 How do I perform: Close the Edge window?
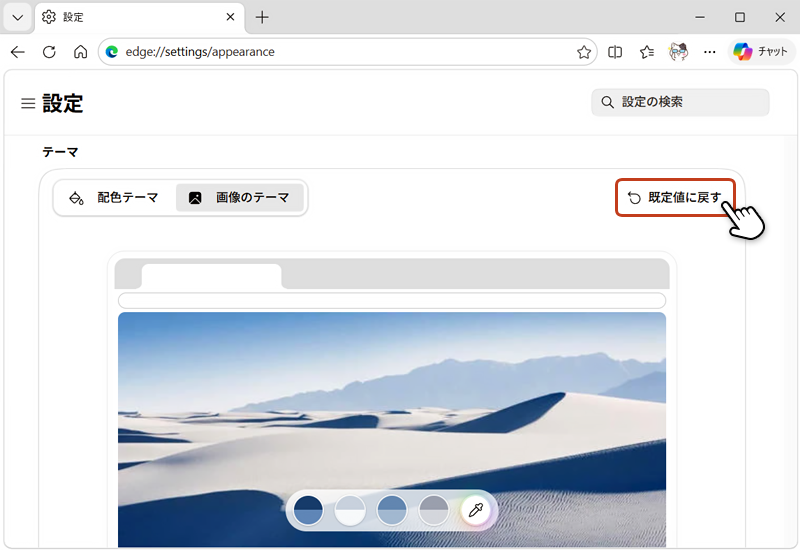click(x=780, y=17)
